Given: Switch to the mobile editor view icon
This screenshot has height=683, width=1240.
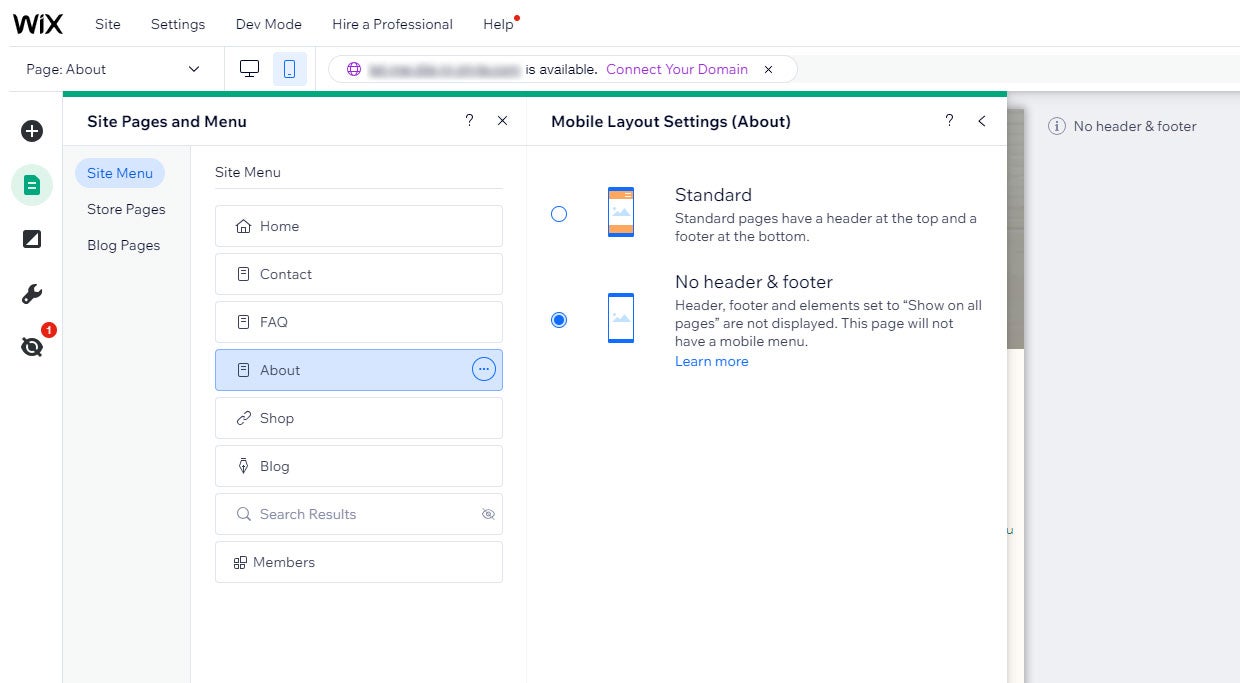Looking at the screenshot, I should [x=290, y=69].
